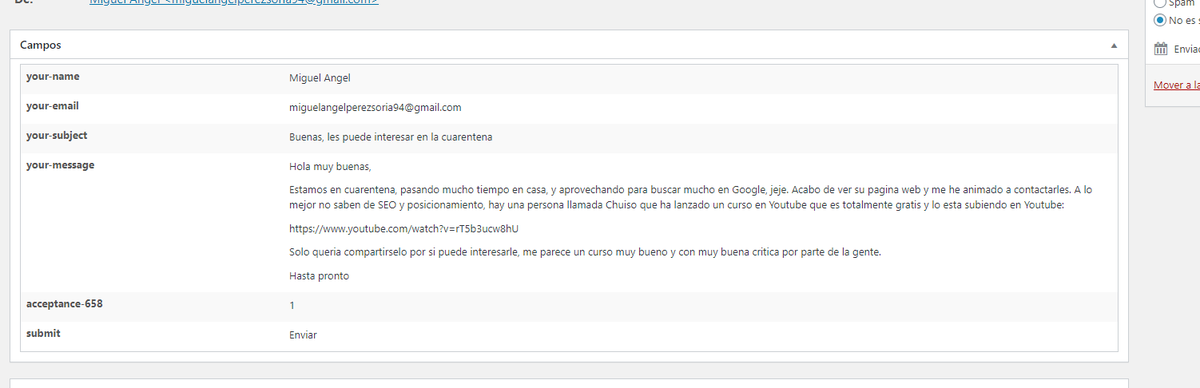This screenshot has width=1200, height=388.
Task: Click the YouTube URL in the message
Action: (404, 229)
